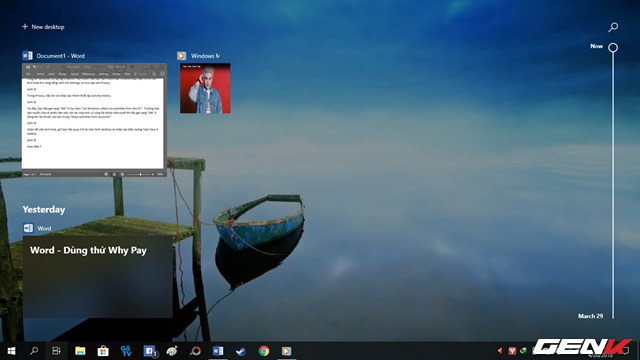Open the media player taskbar icon
Viewport: 640px width, 360px height.
click(x=287, y=351)
